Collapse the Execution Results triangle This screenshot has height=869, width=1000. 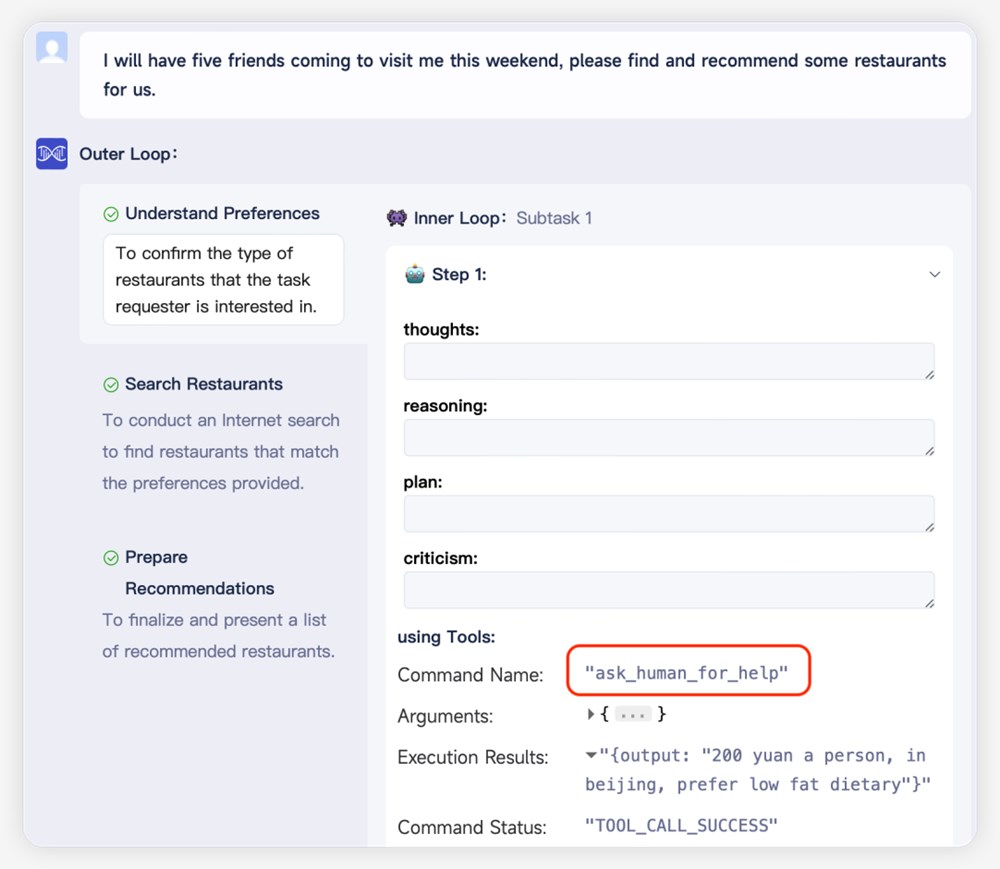point(591,756)
